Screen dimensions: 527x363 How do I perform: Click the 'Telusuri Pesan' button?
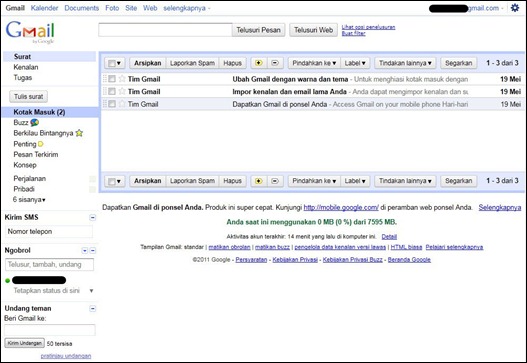[258, 30]
